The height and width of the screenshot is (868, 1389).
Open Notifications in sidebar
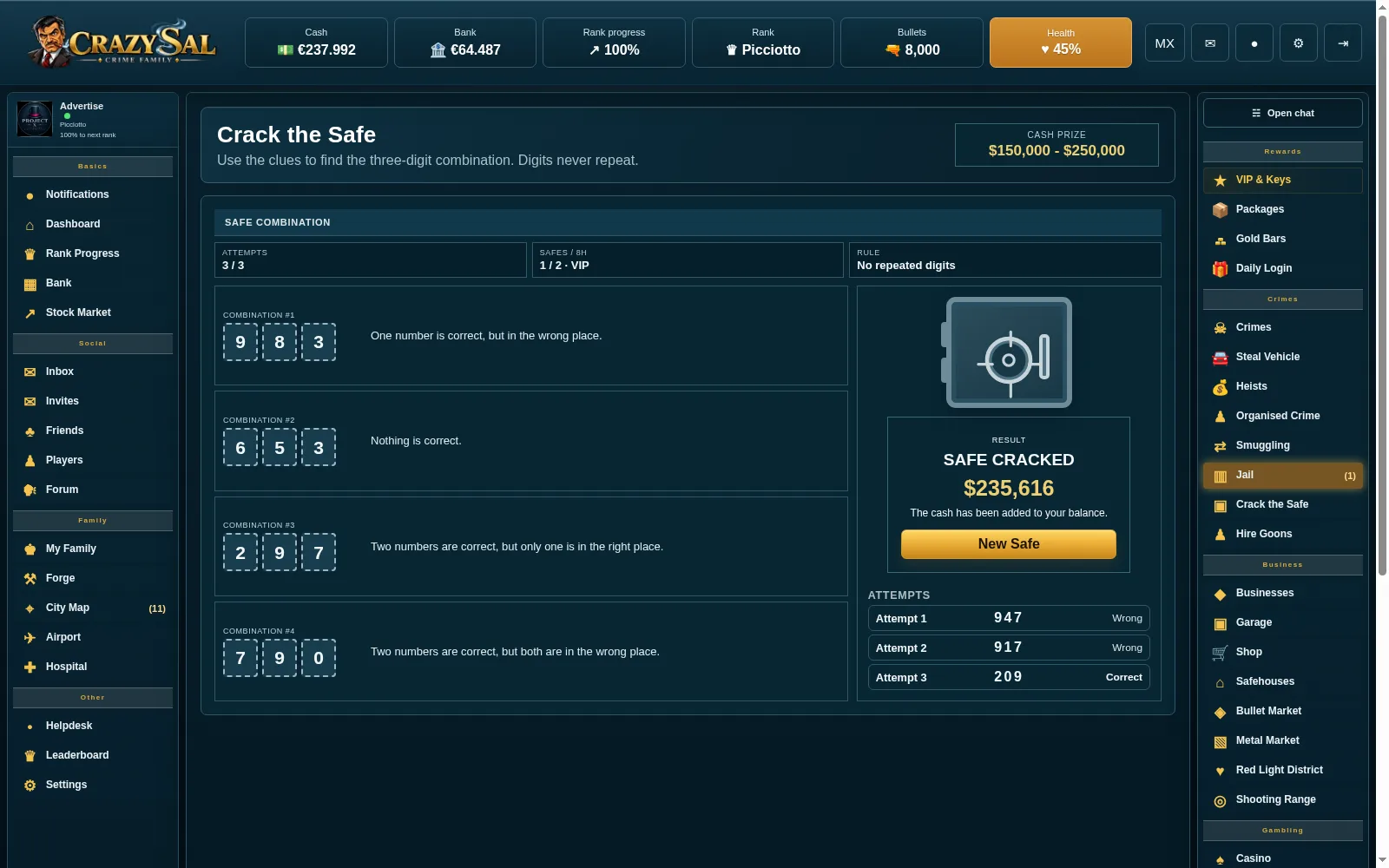click(x=93, y=194)
